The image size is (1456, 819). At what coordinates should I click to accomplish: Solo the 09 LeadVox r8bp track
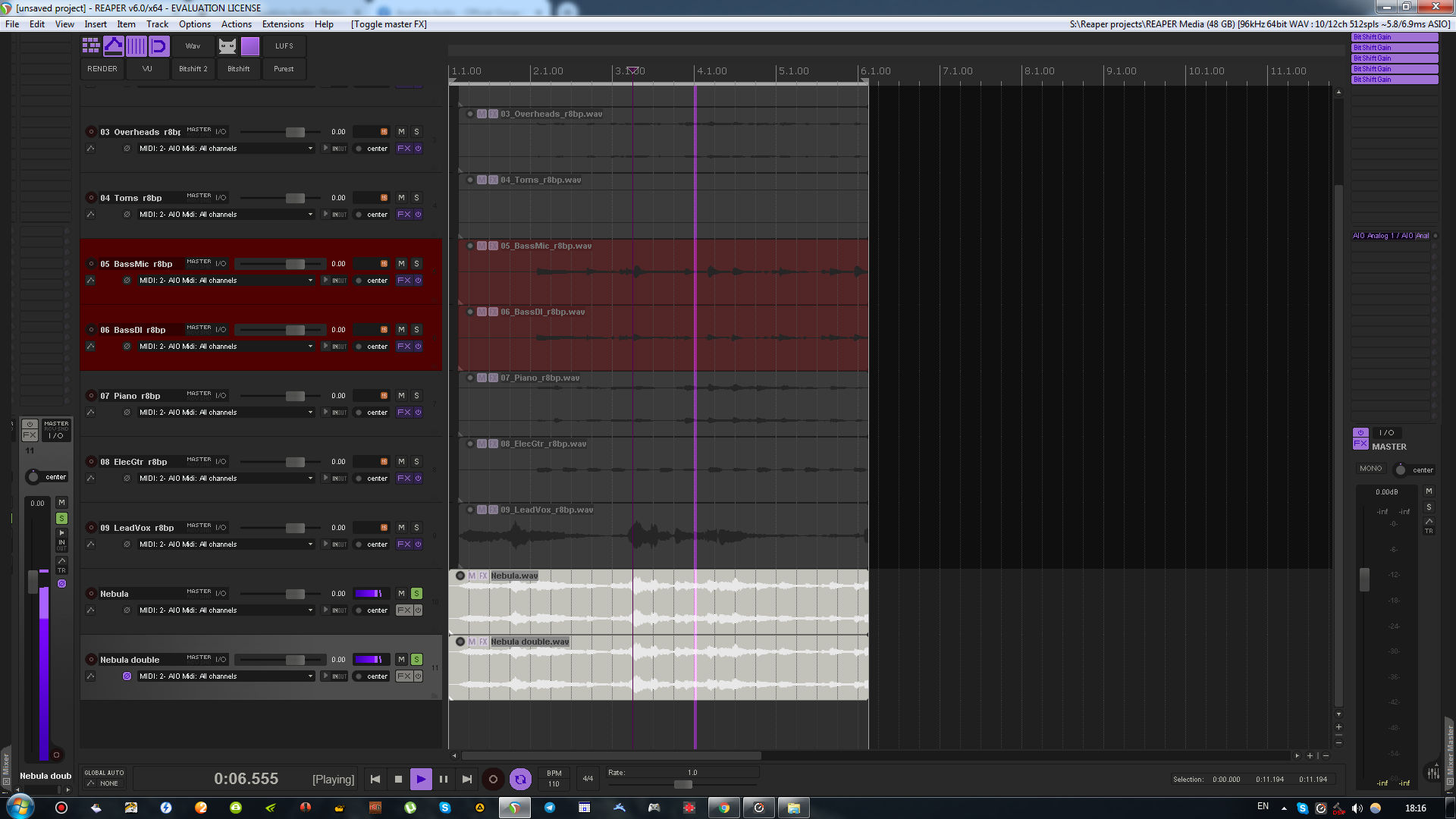416,528
